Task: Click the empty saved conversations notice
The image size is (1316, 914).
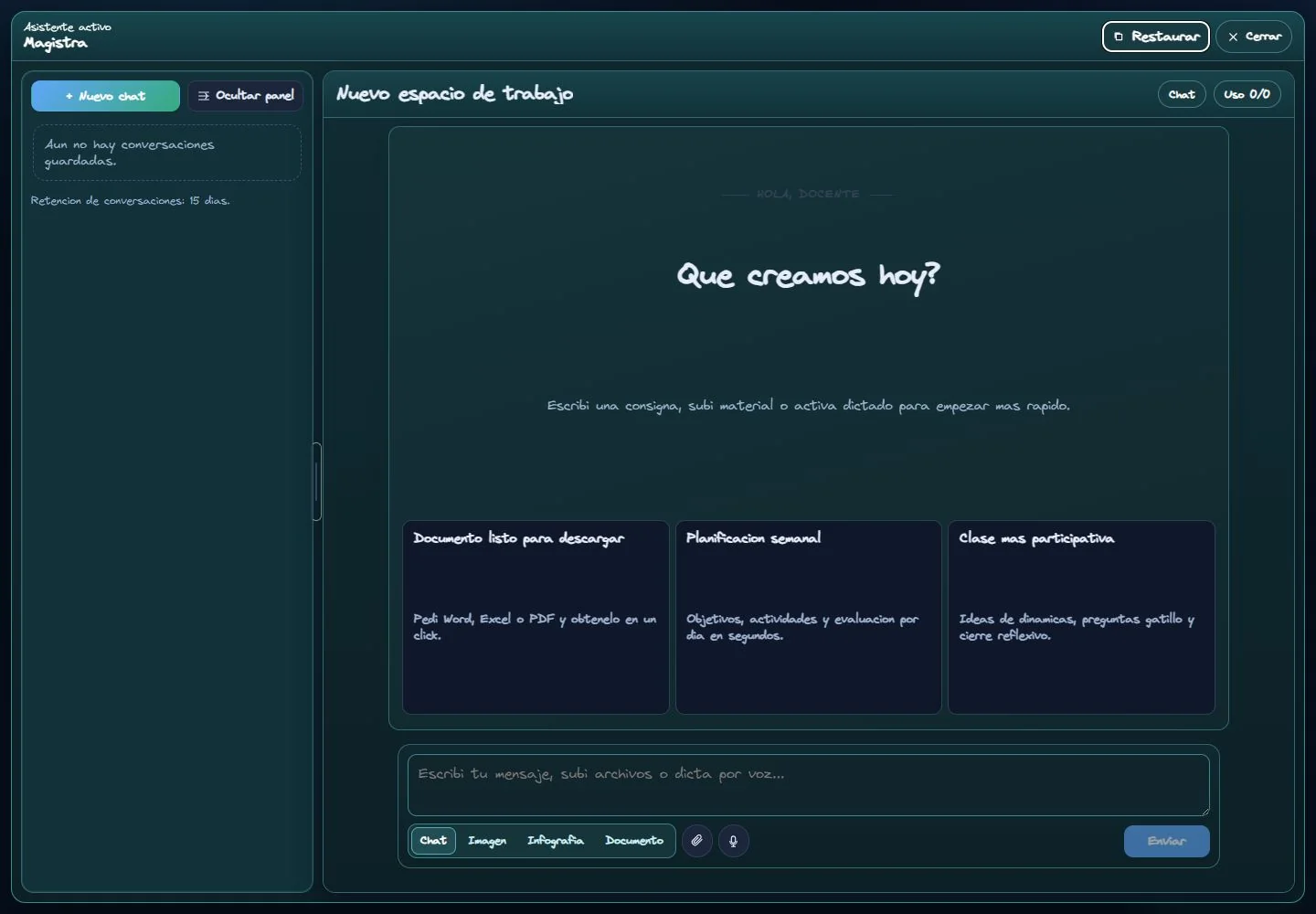Action: 167,153
